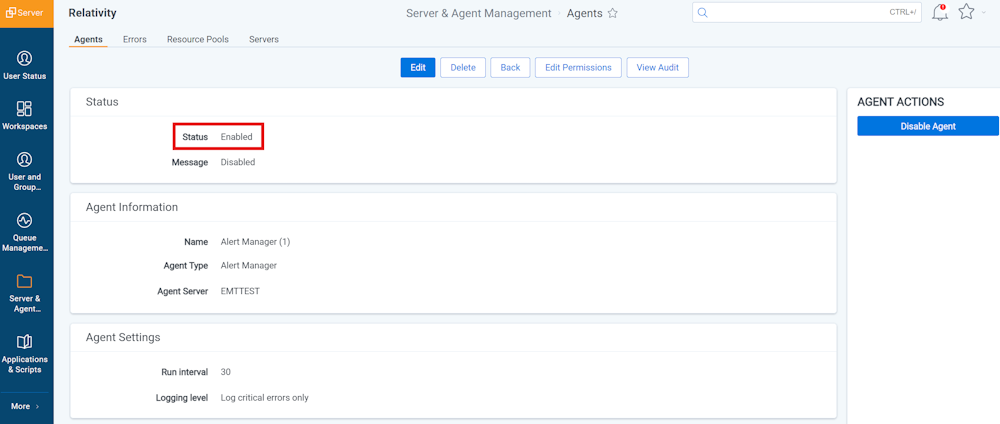The image size is (1000, 424).
Task: Switch to the Servers tab
Action: point(263,40)
